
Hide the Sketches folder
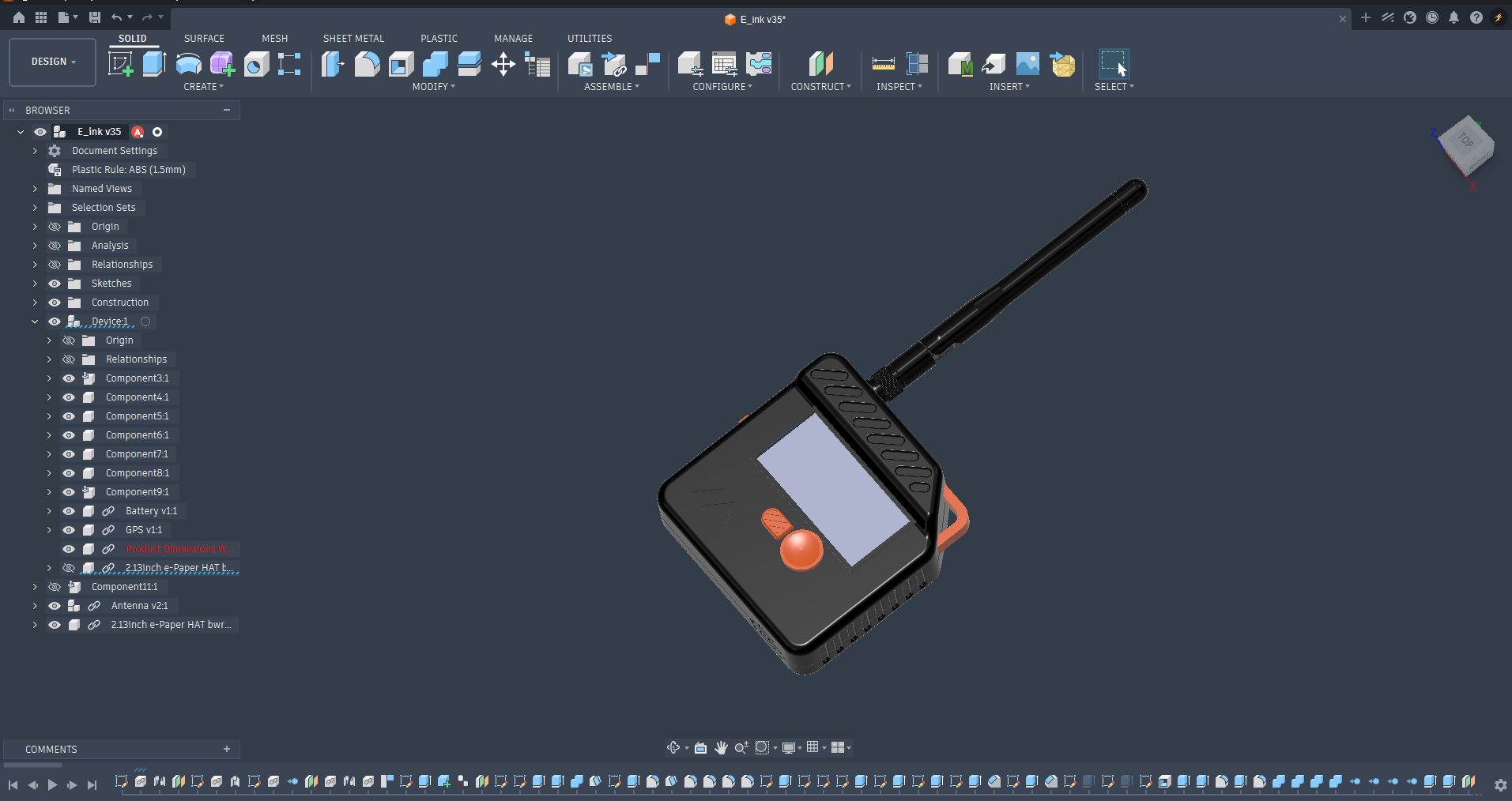(55, 284)
